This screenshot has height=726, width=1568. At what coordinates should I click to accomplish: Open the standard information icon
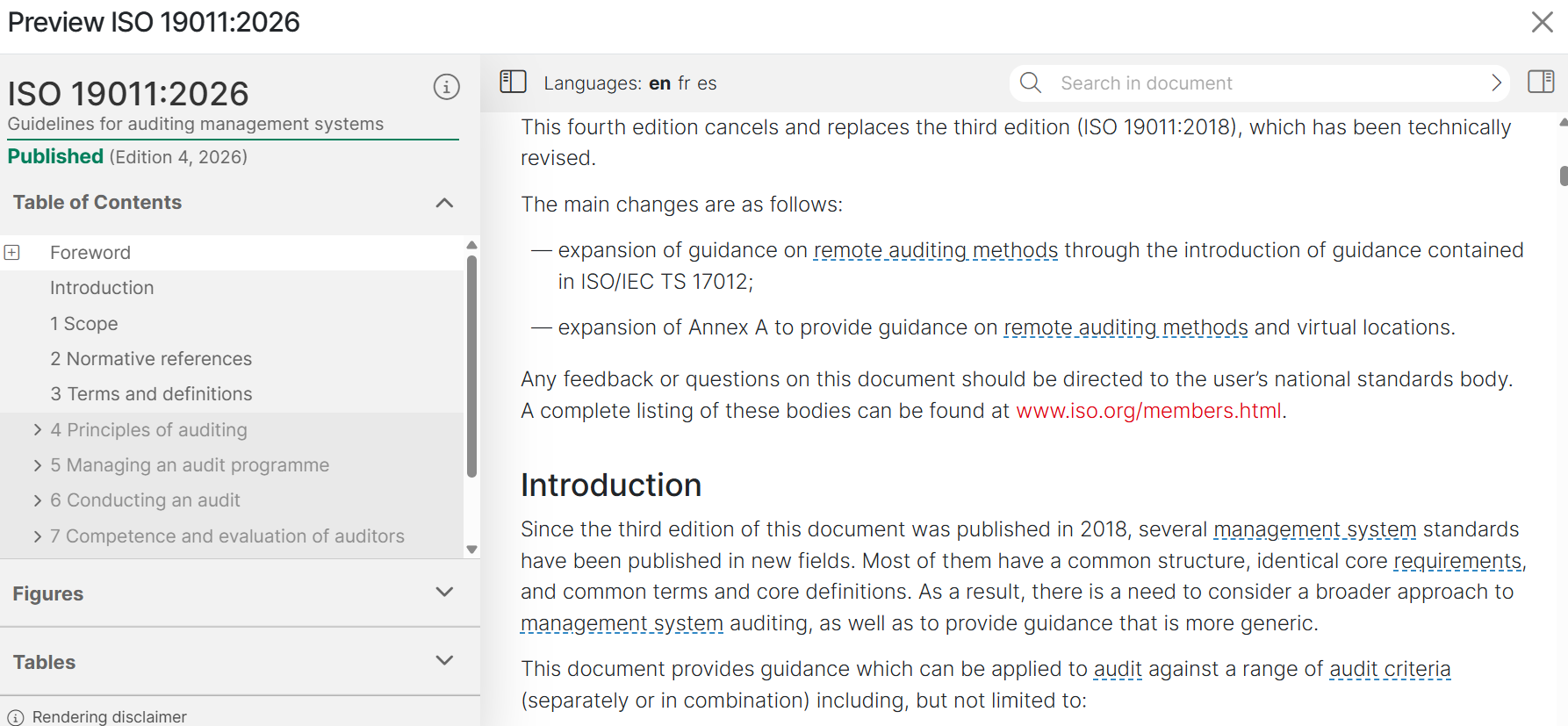pyautogui.click(x=446, y=87)
